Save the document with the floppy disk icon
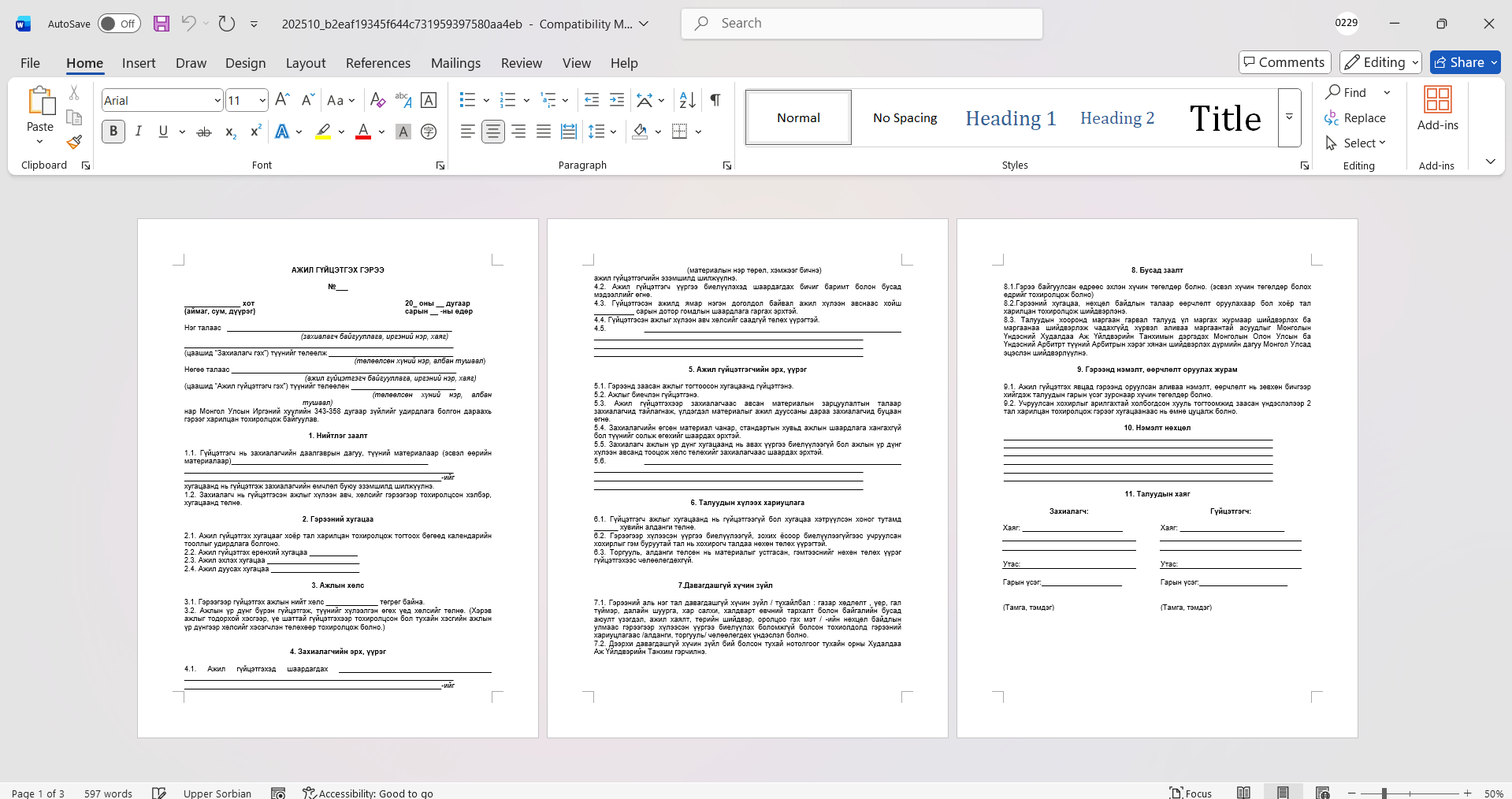Viewport: 1512px width, 799px height. 162,24
